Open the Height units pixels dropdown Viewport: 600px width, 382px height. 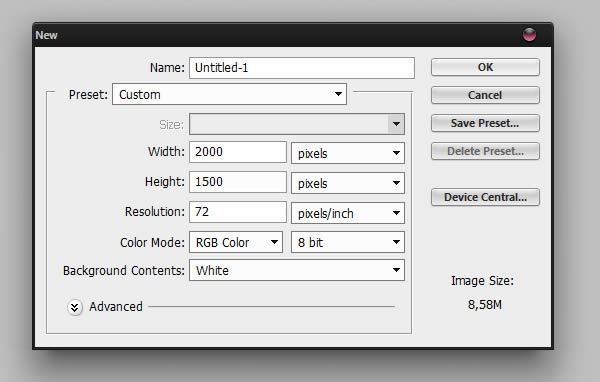pos(348,183)
